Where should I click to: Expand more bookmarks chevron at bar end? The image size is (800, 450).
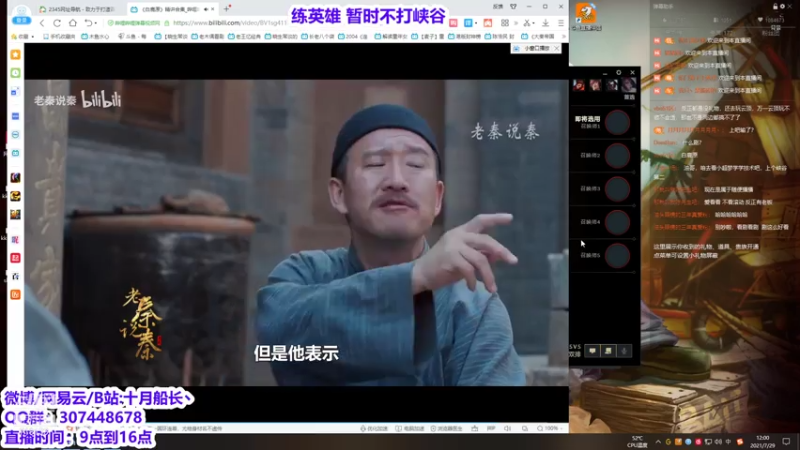564,37
